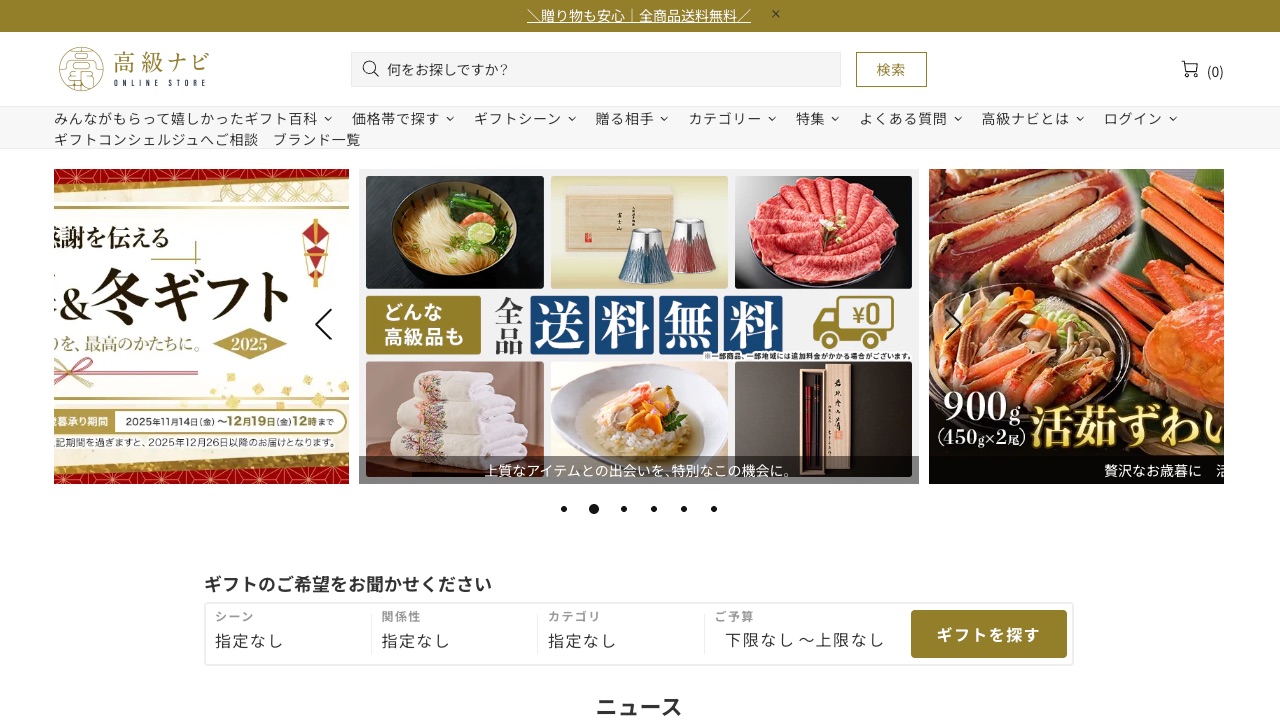
Task: Open the ブランド一覧 link
Action: point(317,139)
